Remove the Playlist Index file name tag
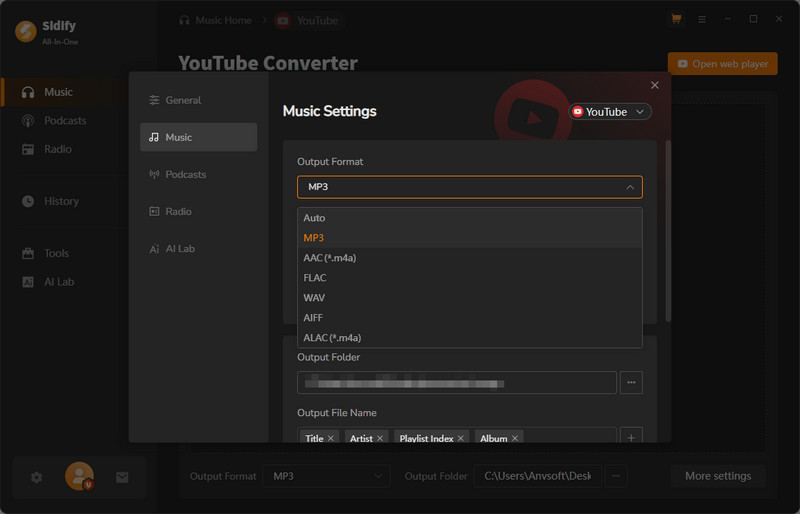800x514 pixels. [461, 438]
